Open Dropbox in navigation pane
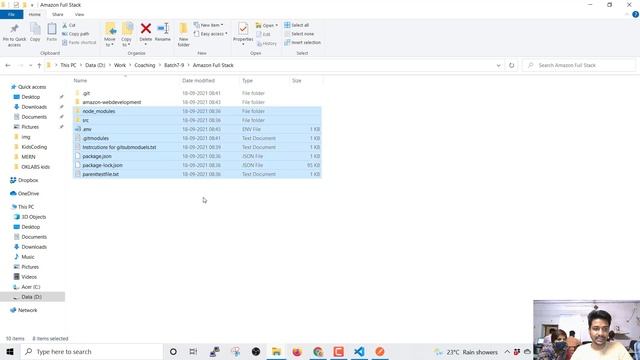Image resolution: width=640 pixels, height=360 pixels. click(x=28, y=180)
